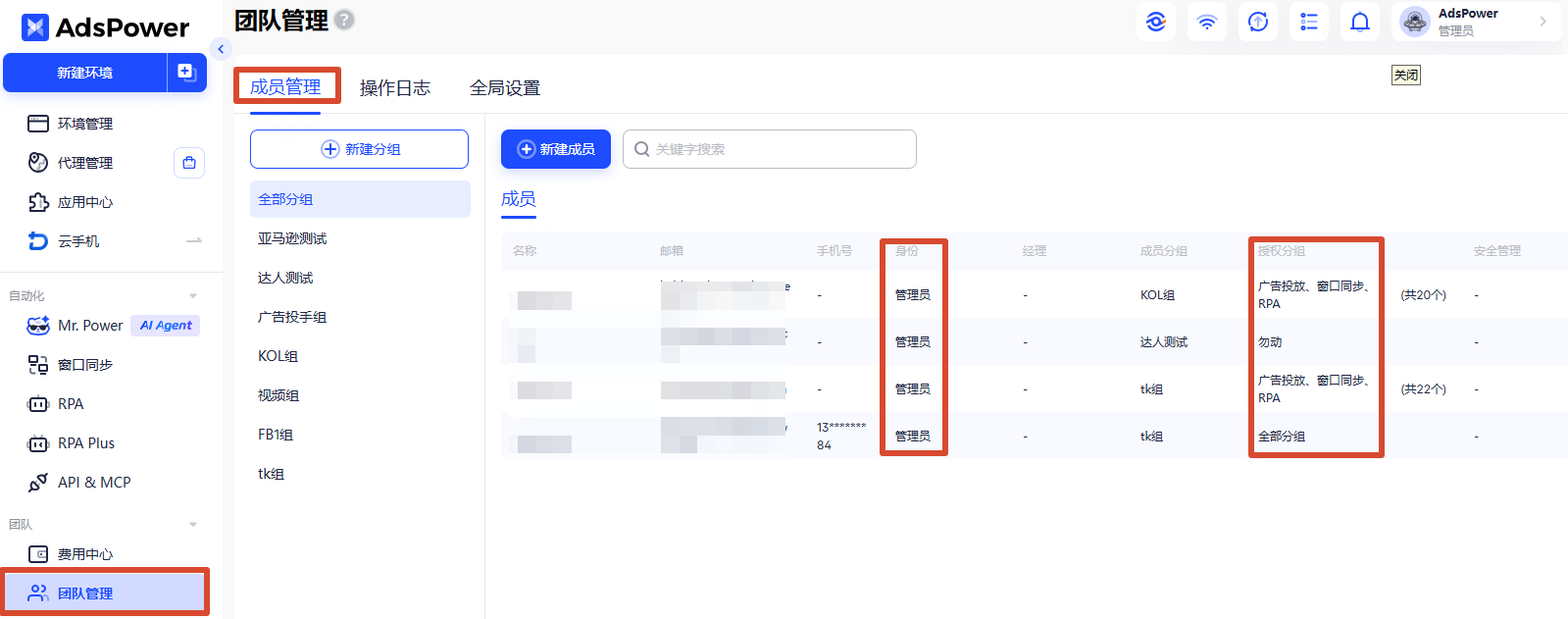Switch to the 操作日志 tab
This screenshot has width=1568, height=619.
394,88
